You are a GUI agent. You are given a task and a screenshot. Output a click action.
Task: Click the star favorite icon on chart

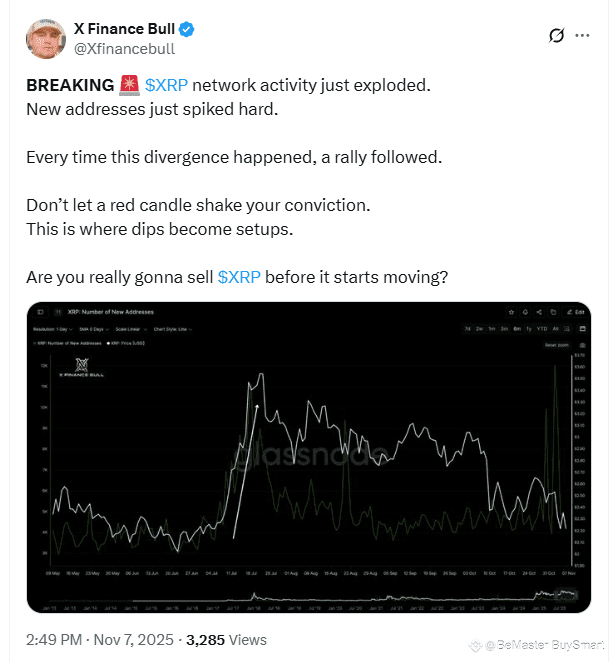tap(511, 312)
